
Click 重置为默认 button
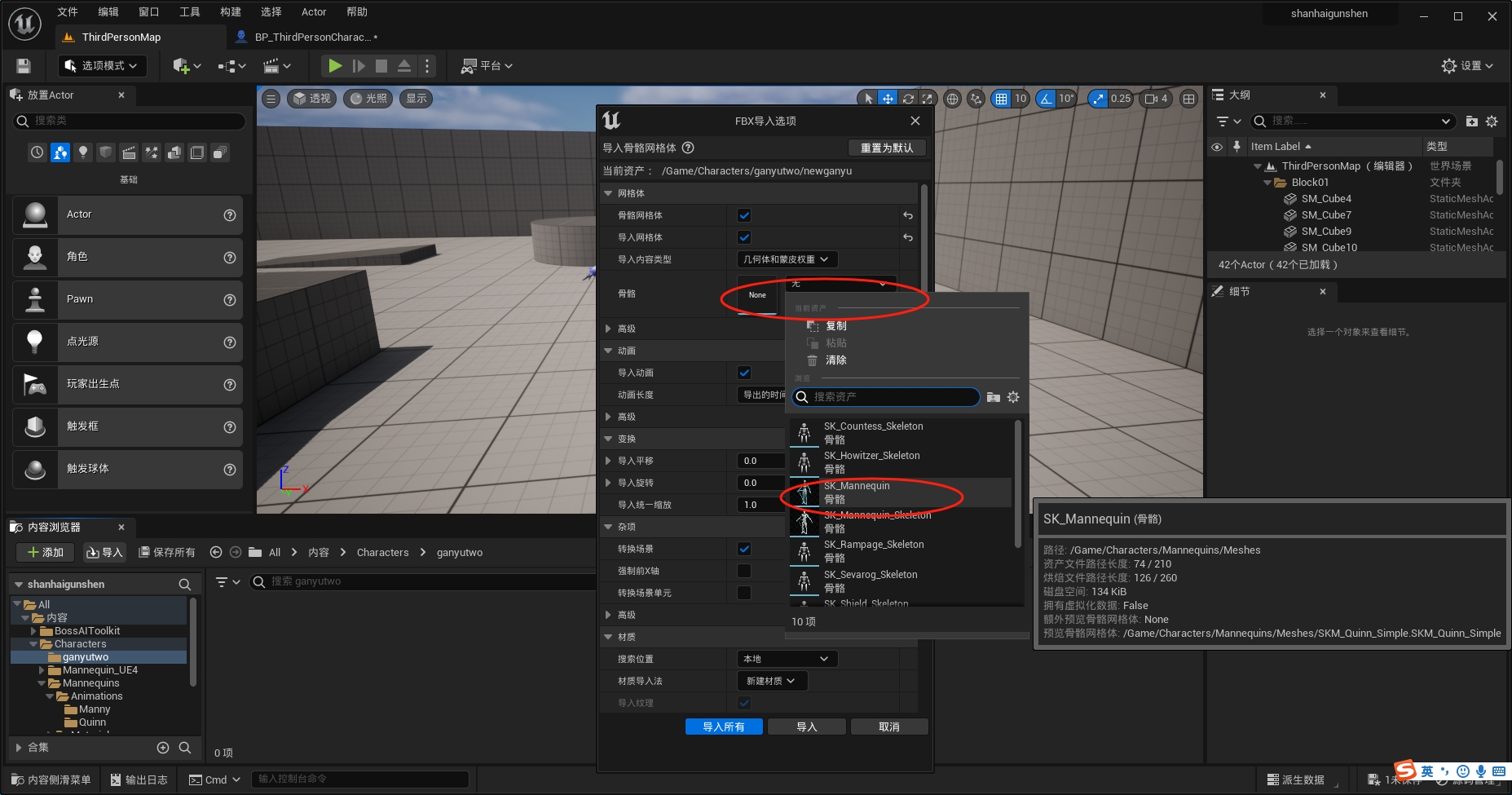click(x=887, y=148)
